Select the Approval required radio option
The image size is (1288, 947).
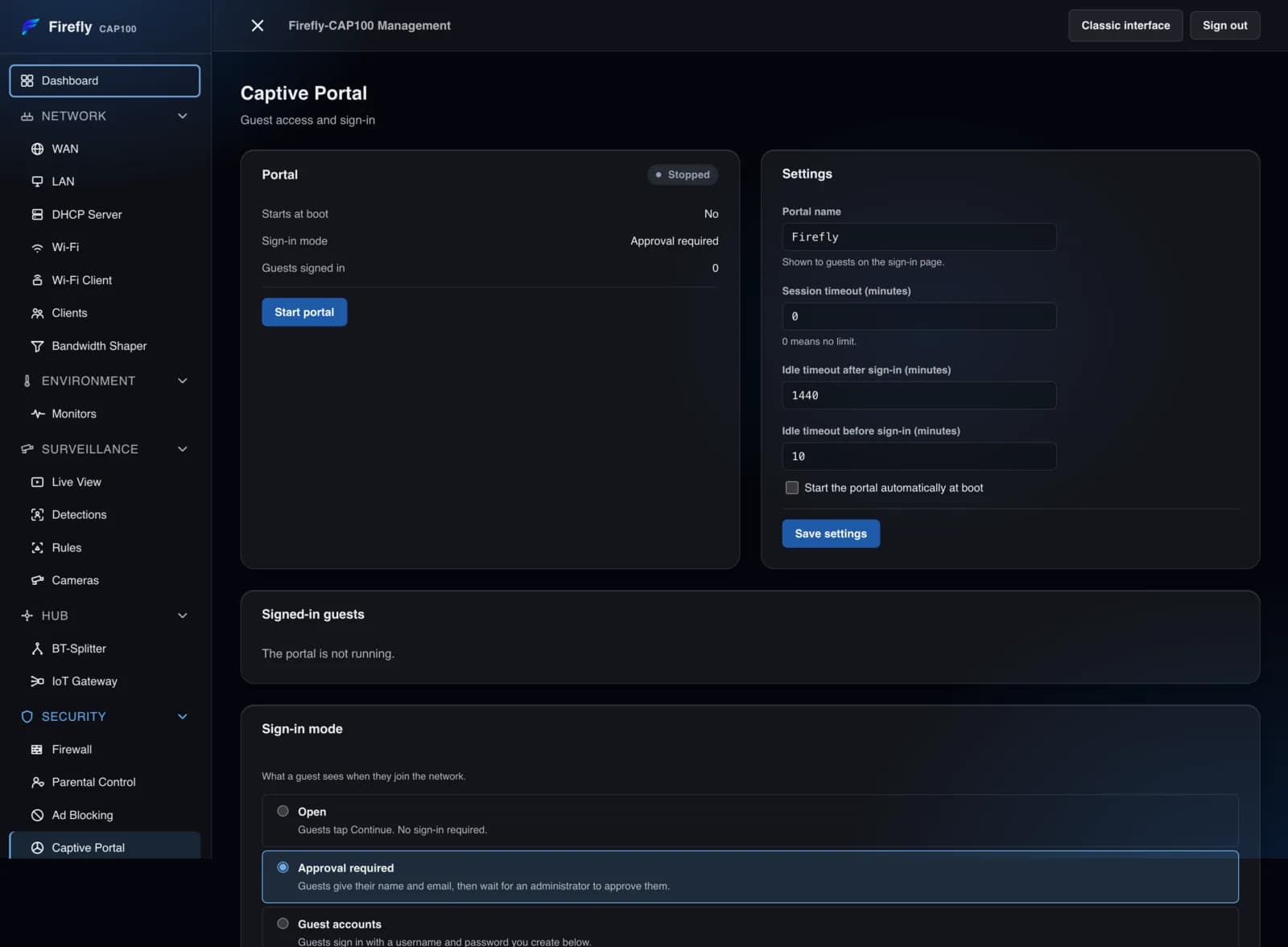(283, 867)
